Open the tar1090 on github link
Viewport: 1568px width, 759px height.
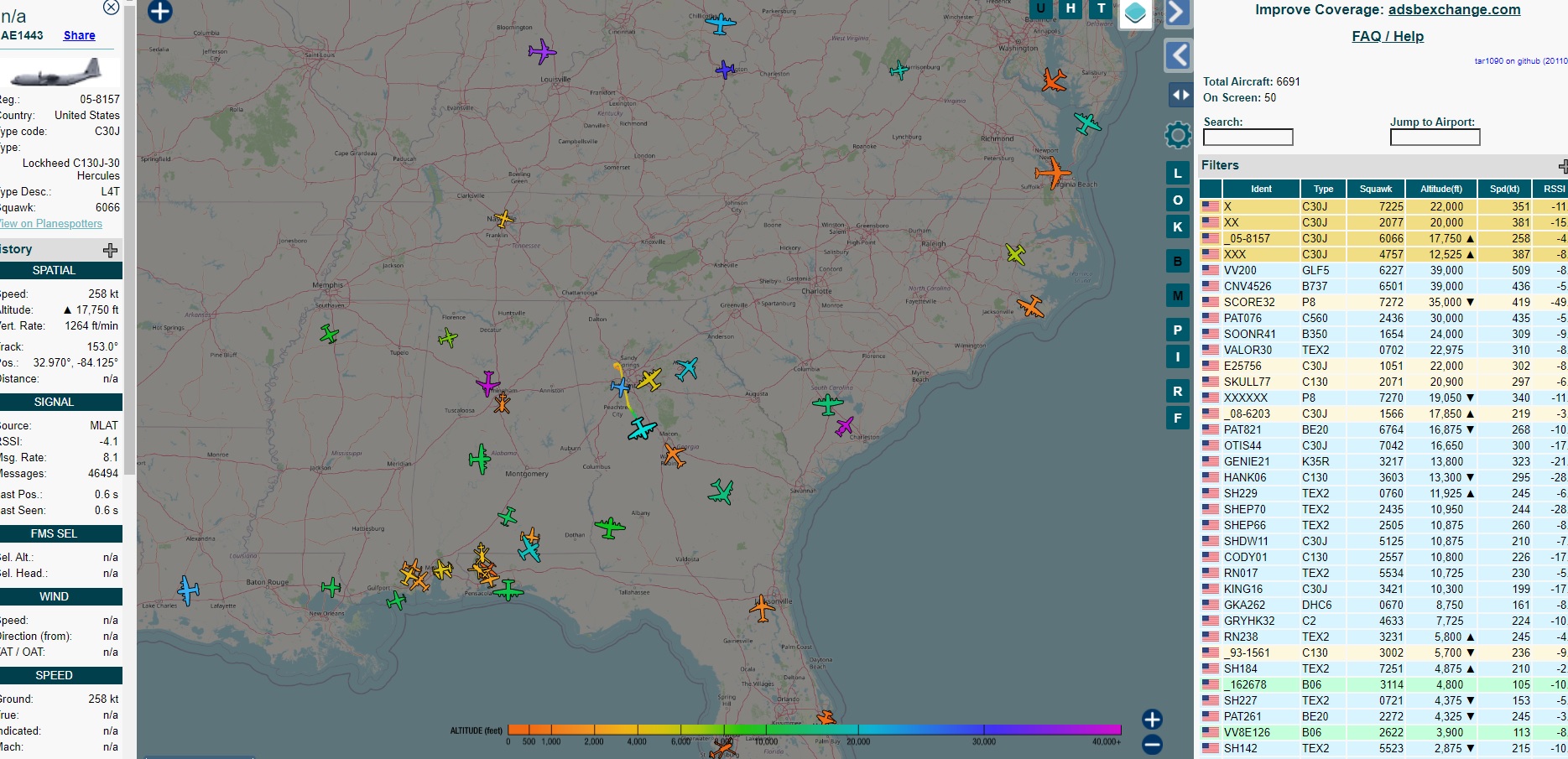pos(1520,60)
